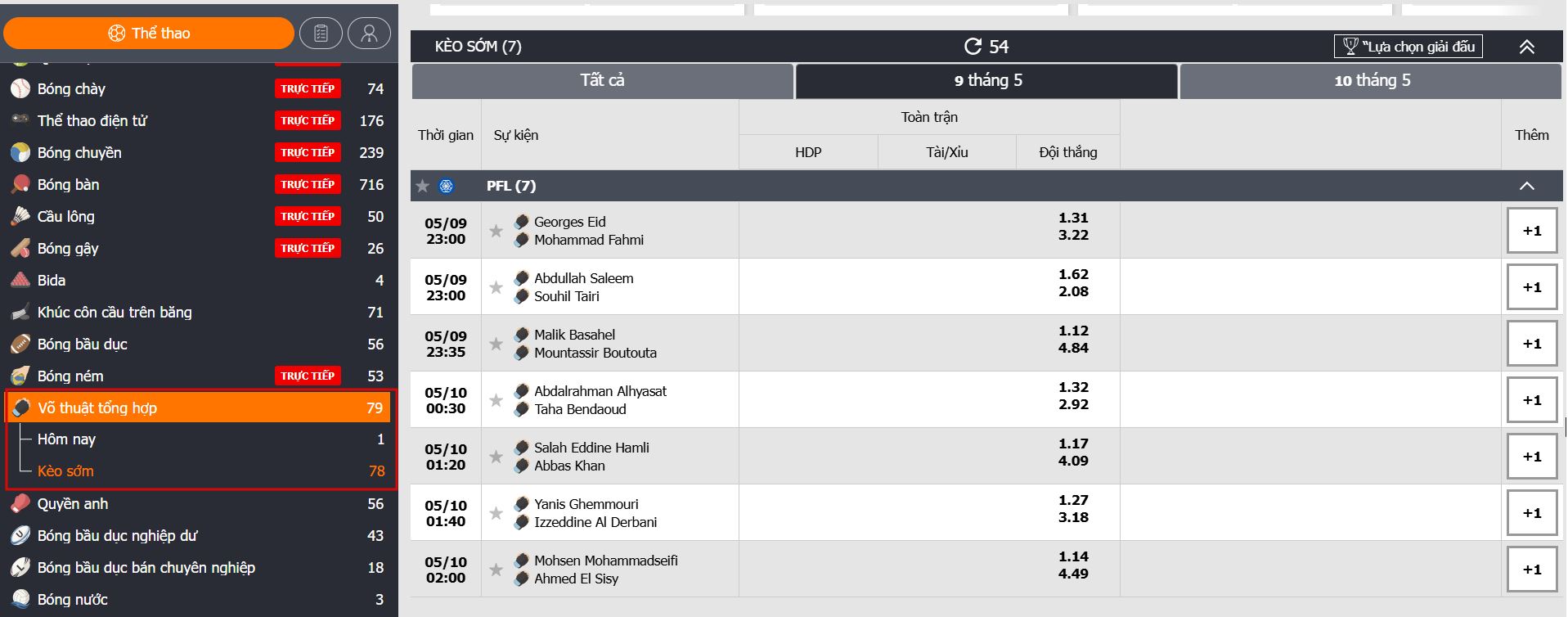1568x617 pixels.
Task: Click the refresh odds countdown icon
Action: click(x=973, y=47)
